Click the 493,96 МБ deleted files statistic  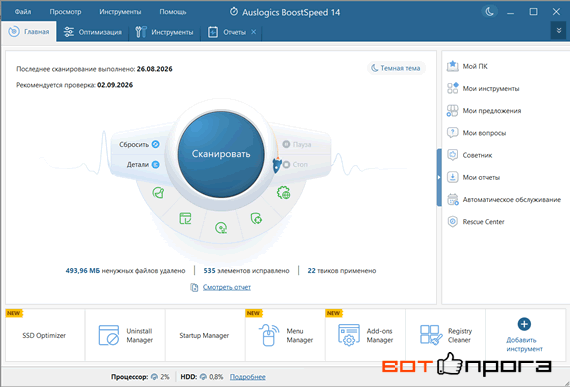pos(125,270)
